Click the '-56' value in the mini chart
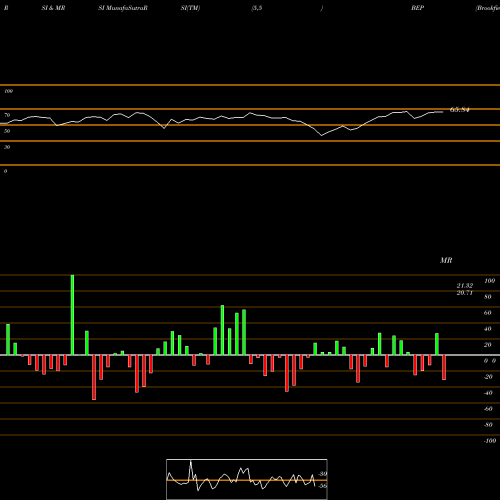Image resolution: width=500 pixels, height=500 pixels. 323,486
